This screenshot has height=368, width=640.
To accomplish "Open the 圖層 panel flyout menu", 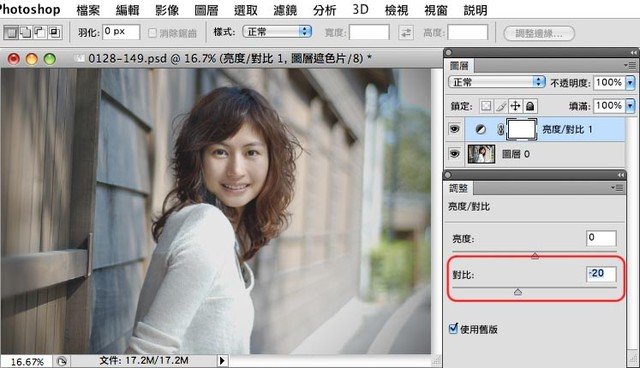I will (631, 65).
